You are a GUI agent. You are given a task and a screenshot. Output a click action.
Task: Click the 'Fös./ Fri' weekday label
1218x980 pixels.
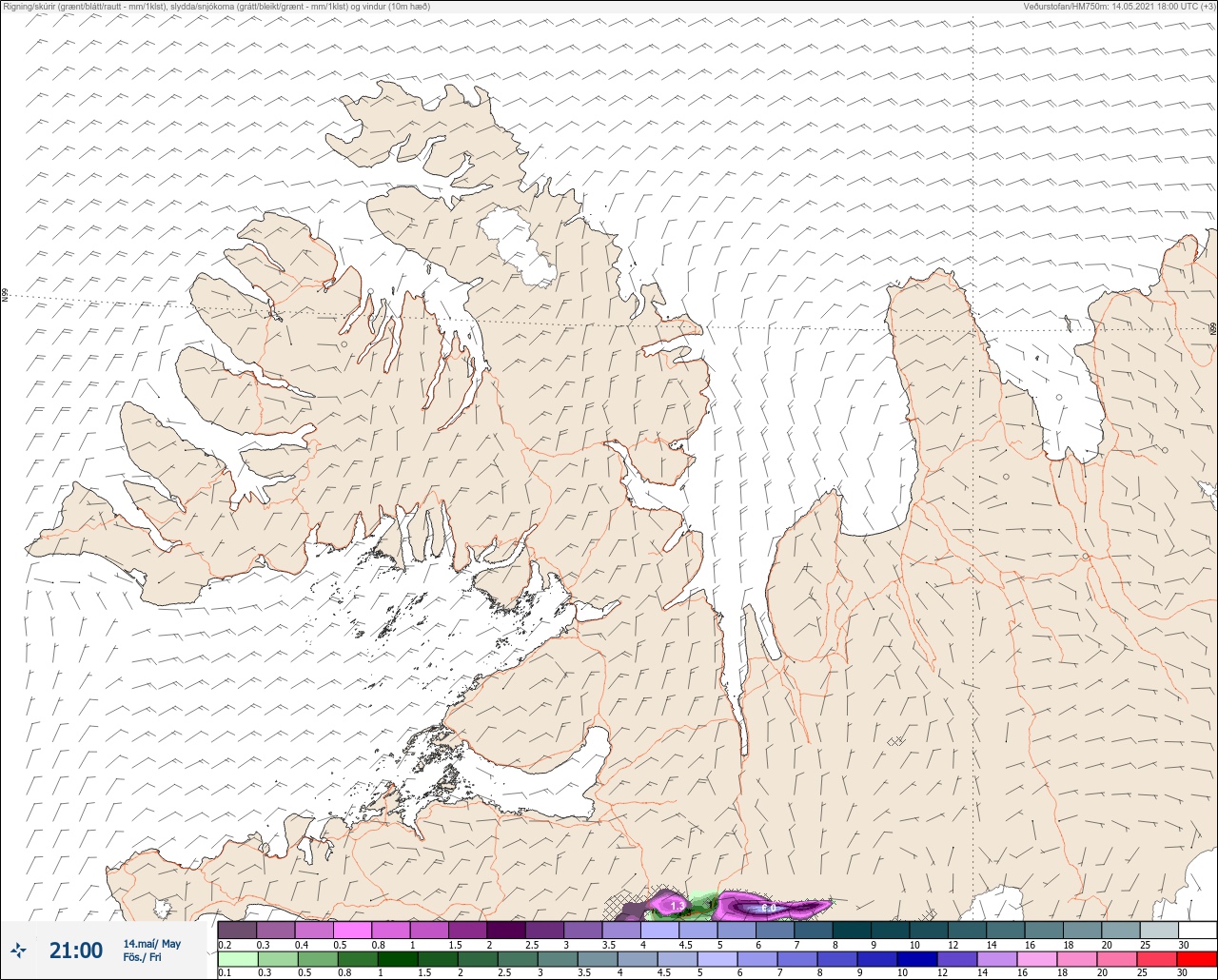(x=142, y=957)
